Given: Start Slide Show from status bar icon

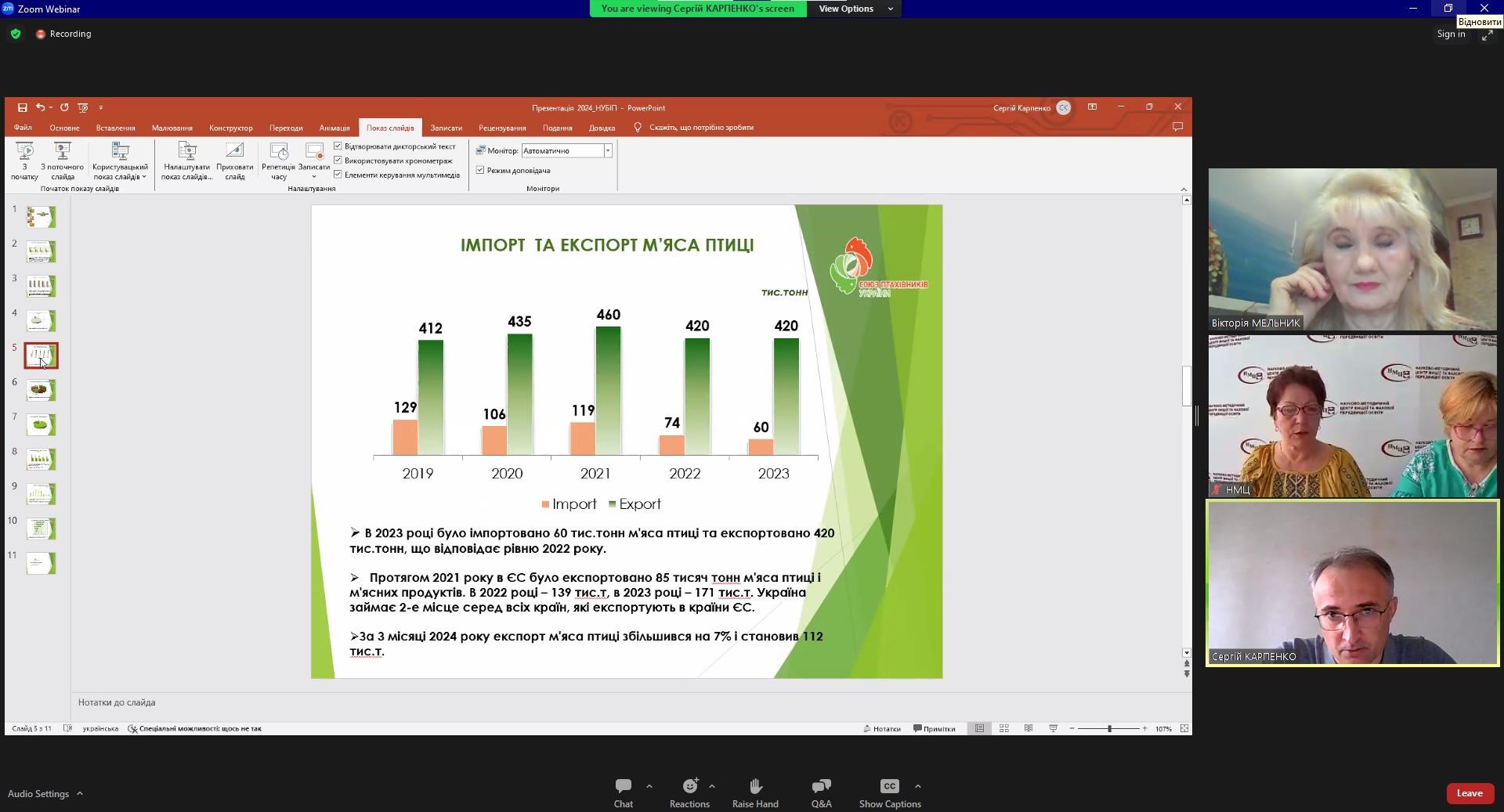Looking at the screenshot, I should tap(1054, 728).
